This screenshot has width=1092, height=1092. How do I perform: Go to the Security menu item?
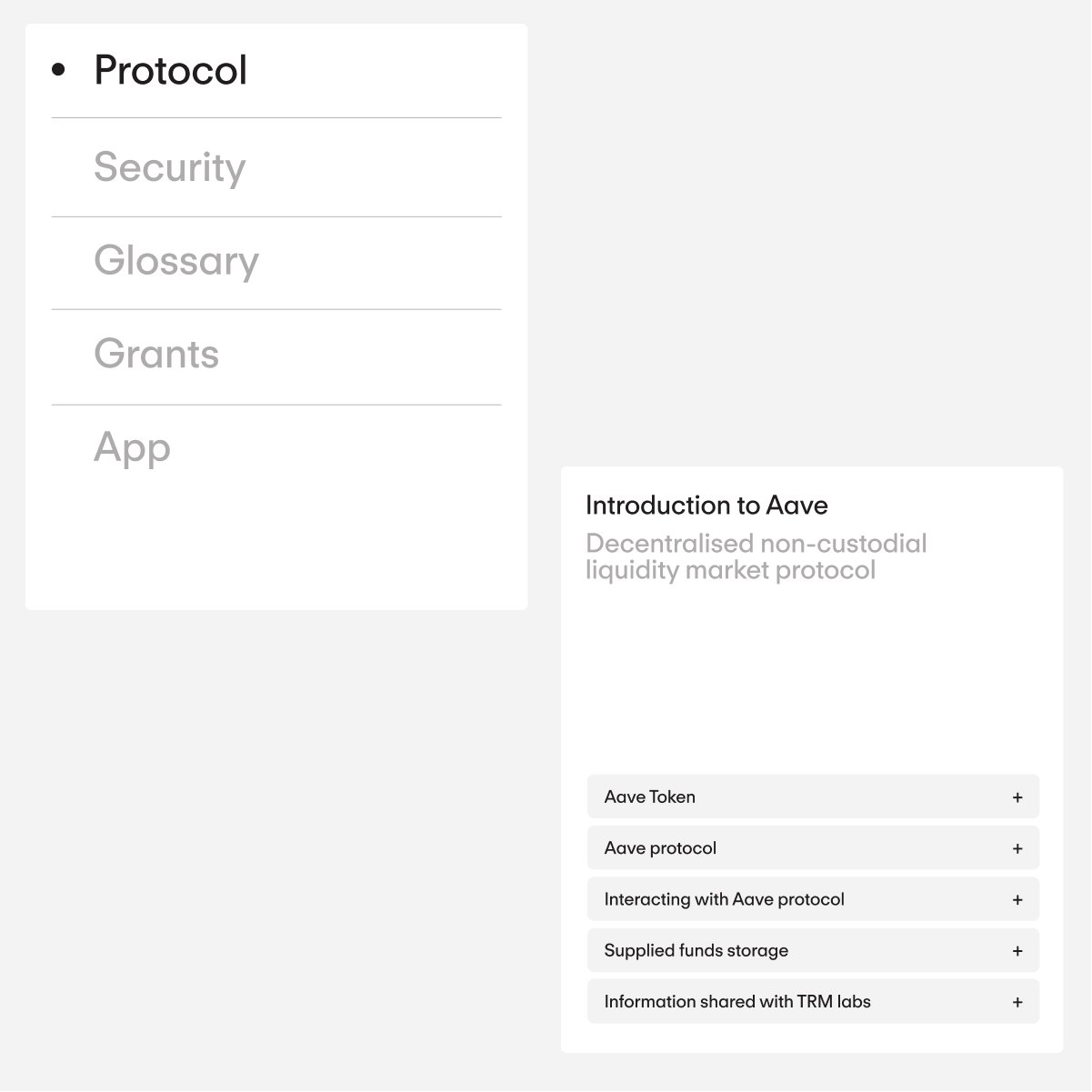point(170,167)
